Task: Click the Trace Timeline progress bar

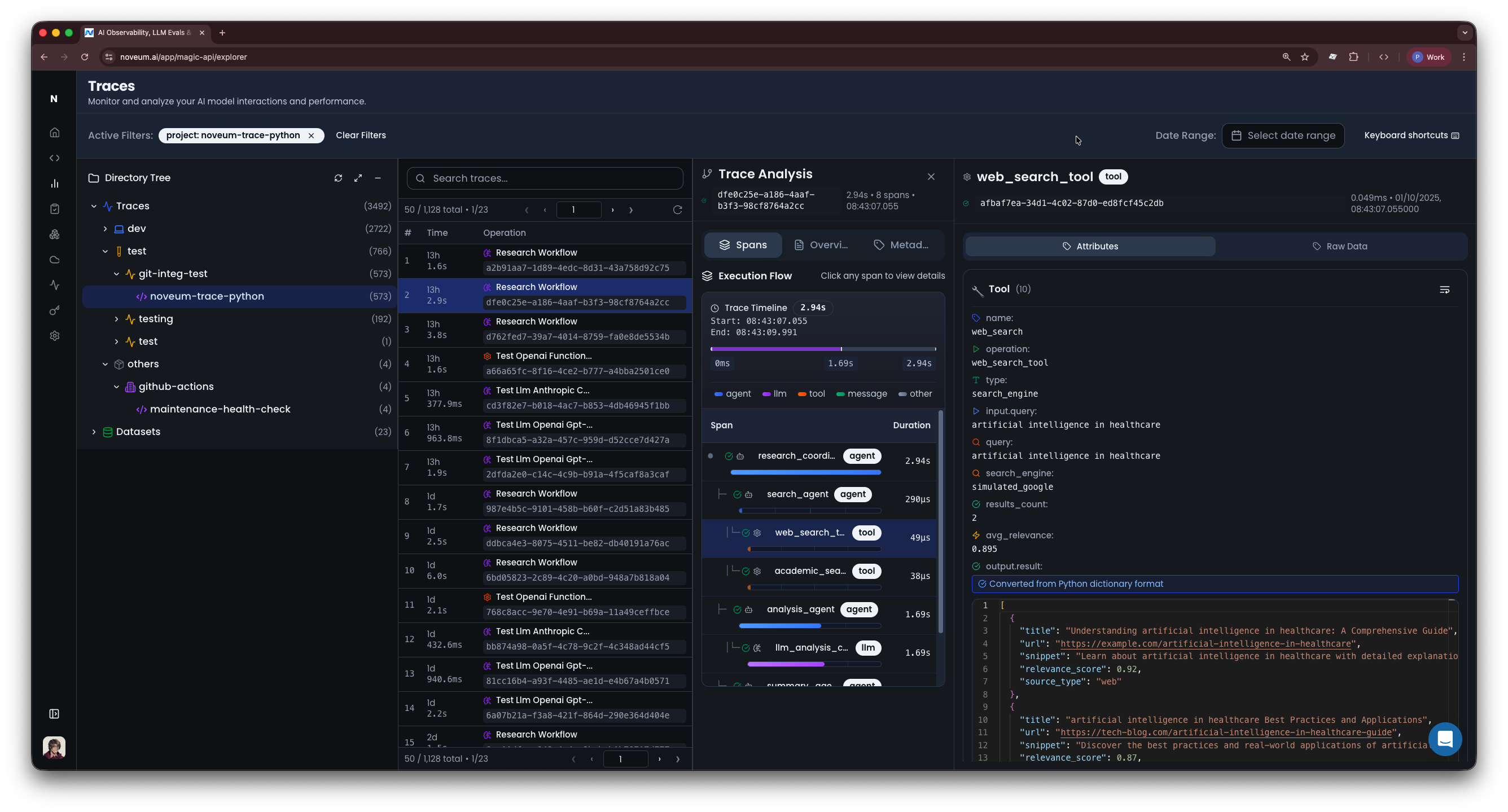Action: click(x=822, y=349)
